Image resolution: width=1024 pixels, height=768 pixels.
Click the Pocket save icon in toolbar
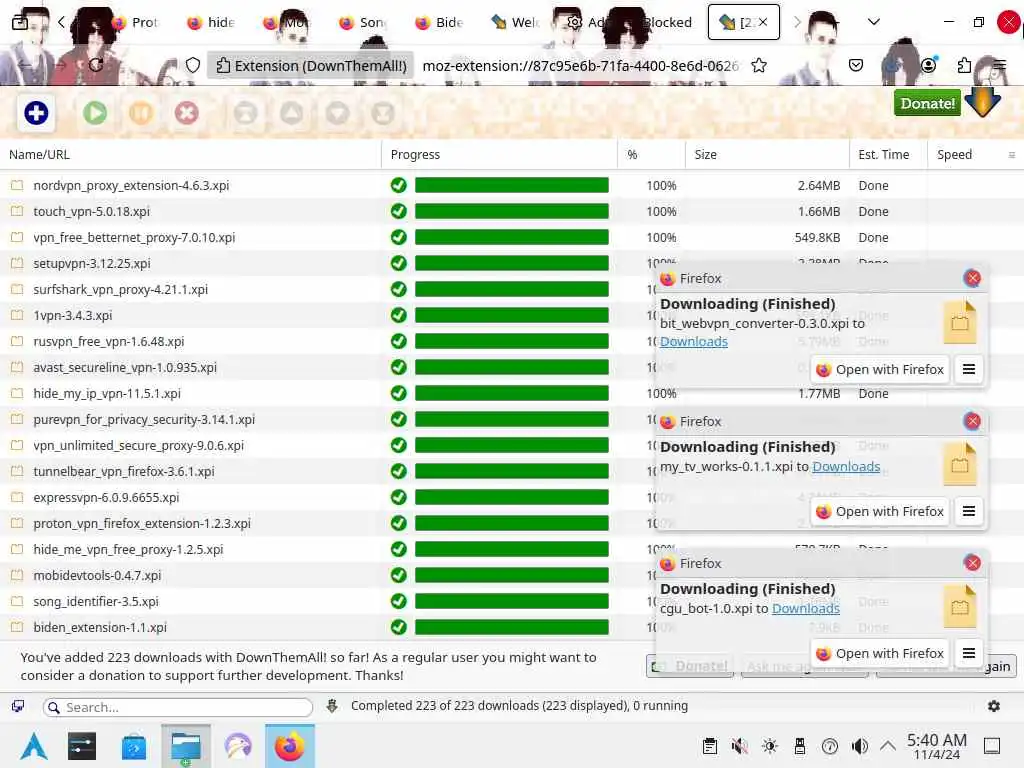[856, 65]
